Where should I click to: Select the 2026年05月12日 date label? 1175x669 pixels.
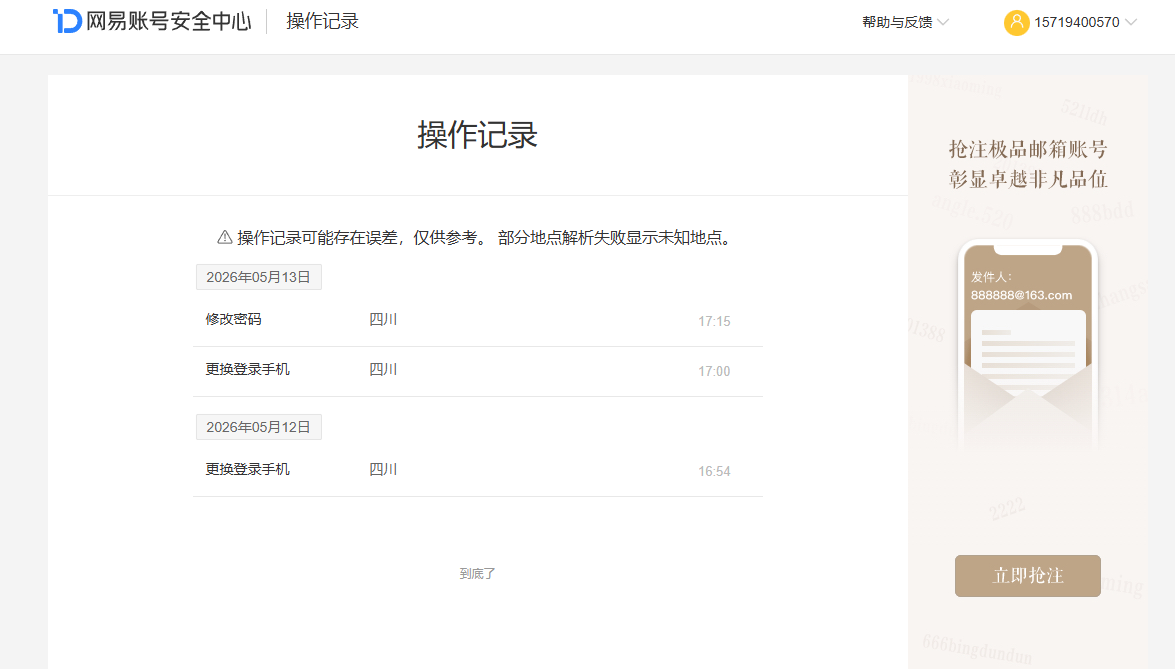tap(259, 427)
